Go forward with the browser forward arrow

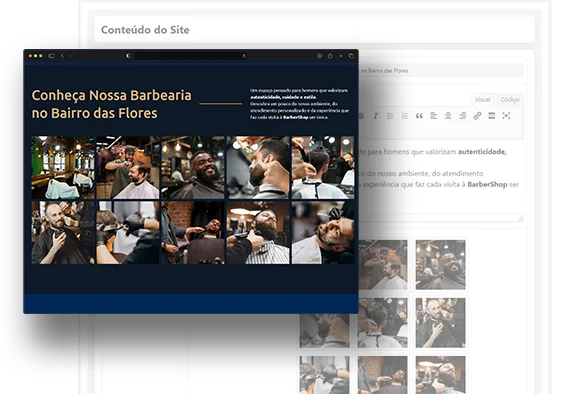(70, 56)
